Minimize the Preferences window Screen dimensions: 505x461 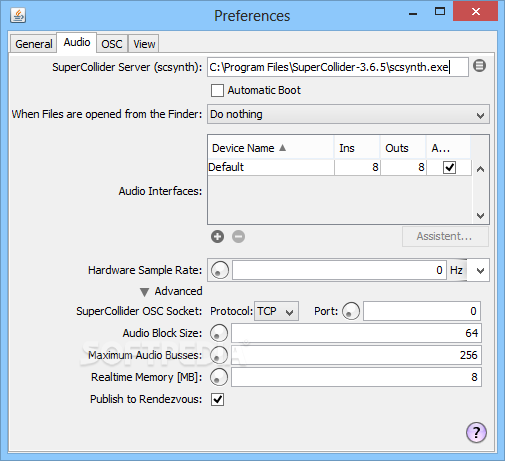(x=413, y=13)
